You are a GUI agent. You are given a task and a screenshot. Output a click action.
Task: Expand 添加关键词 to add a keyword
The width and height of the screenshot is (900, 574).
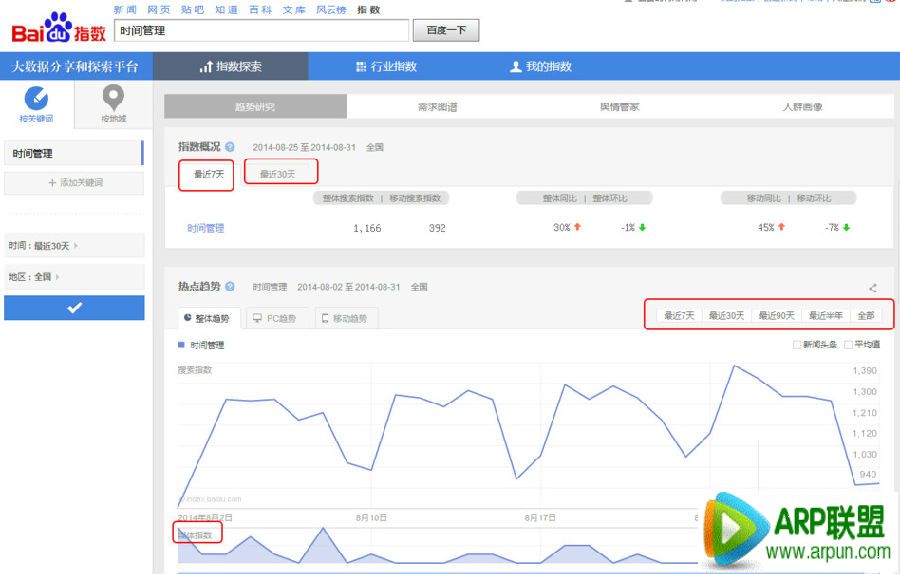point(74,183)
